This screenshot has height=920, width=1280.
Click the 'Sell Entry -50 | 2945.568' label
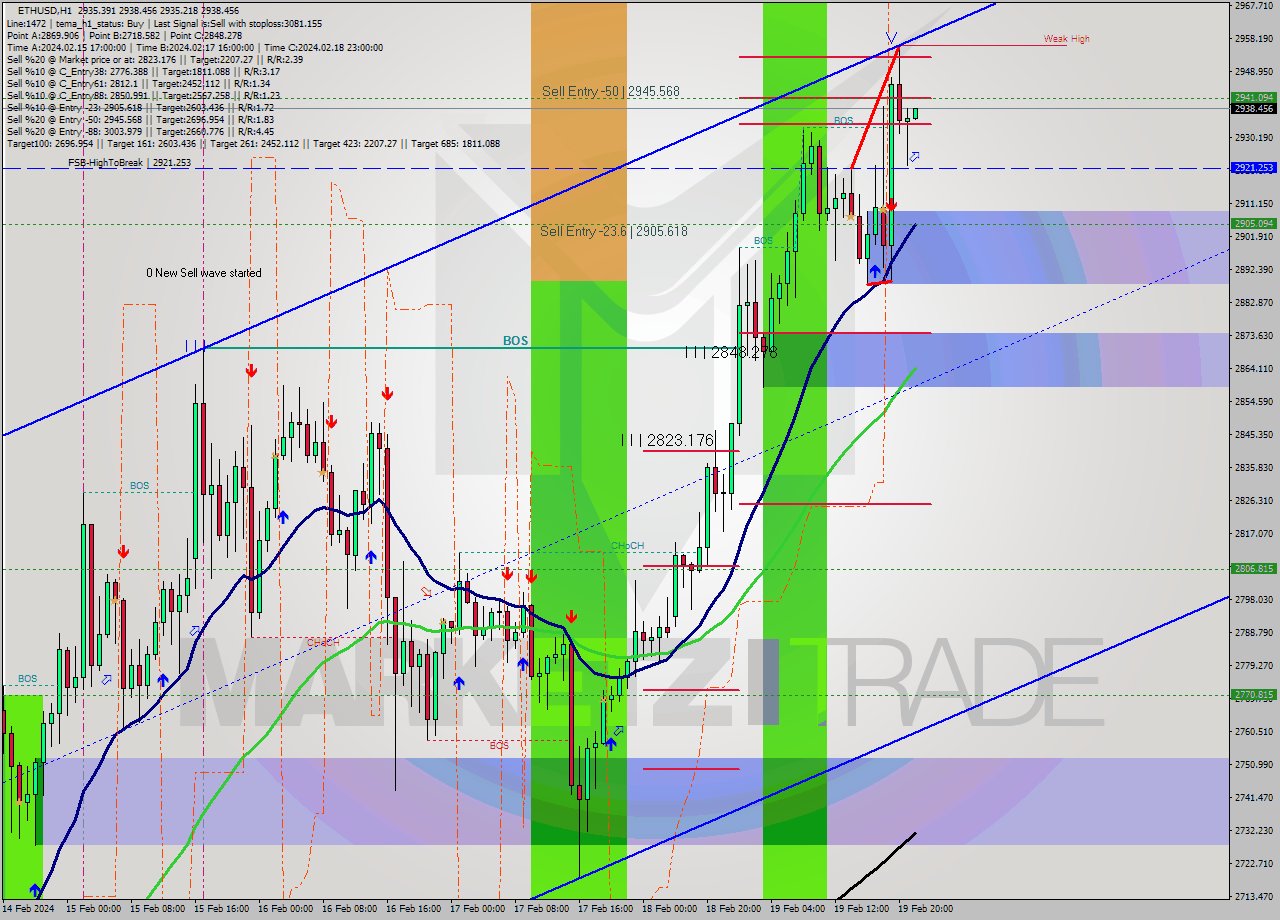611,91
